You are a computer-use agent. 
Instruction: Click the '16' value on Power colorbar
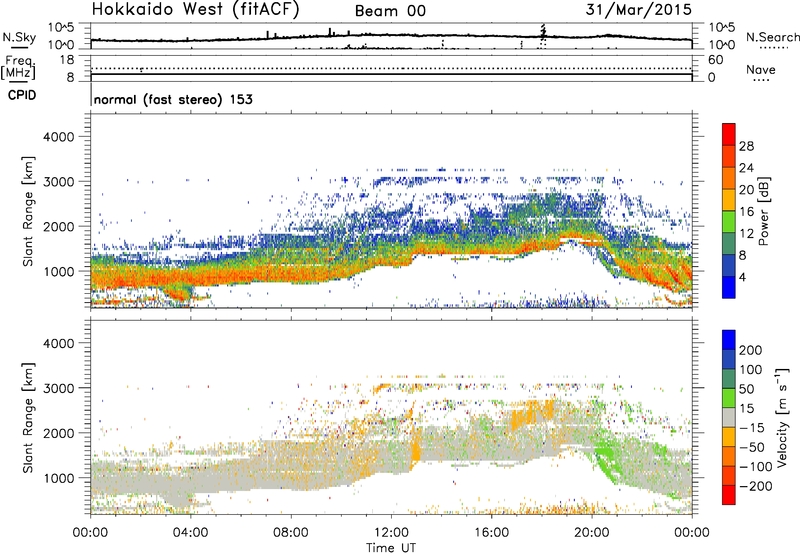746,212
